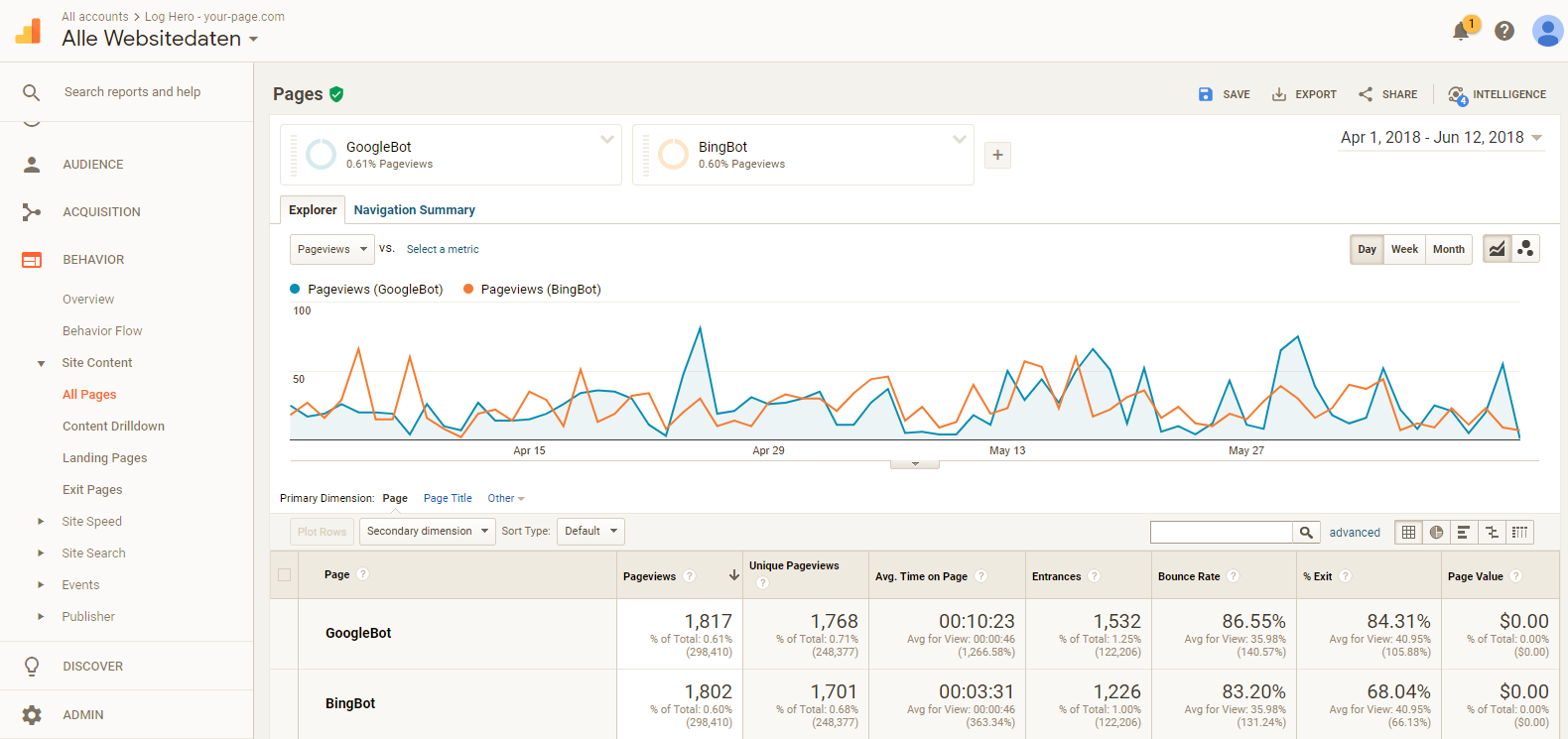This screenshot has height=739, width=1568.
Task: Select the pivot view icon
Action: 1519,533
